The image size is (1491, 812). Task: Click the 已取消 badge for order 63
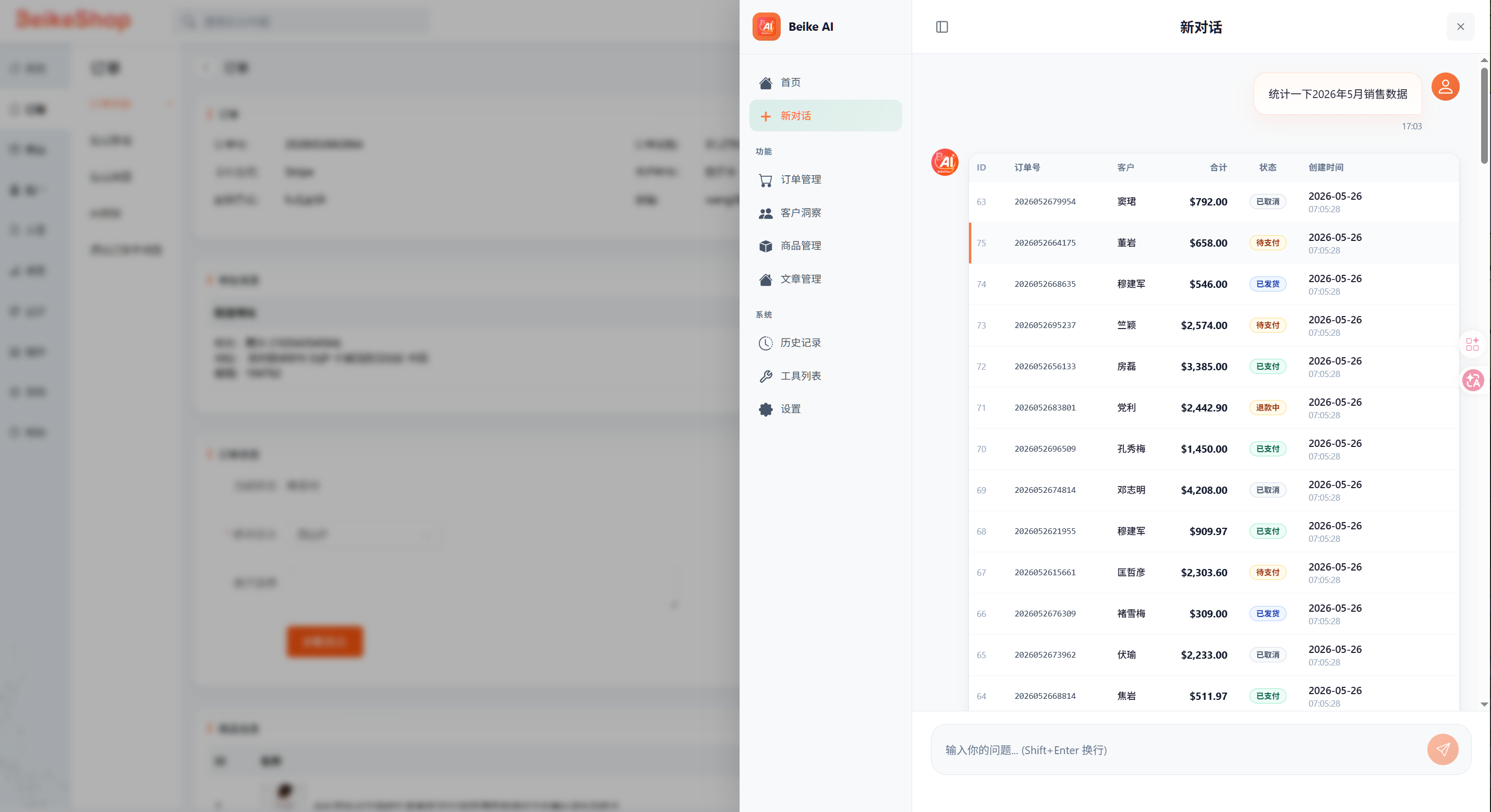1268,201
